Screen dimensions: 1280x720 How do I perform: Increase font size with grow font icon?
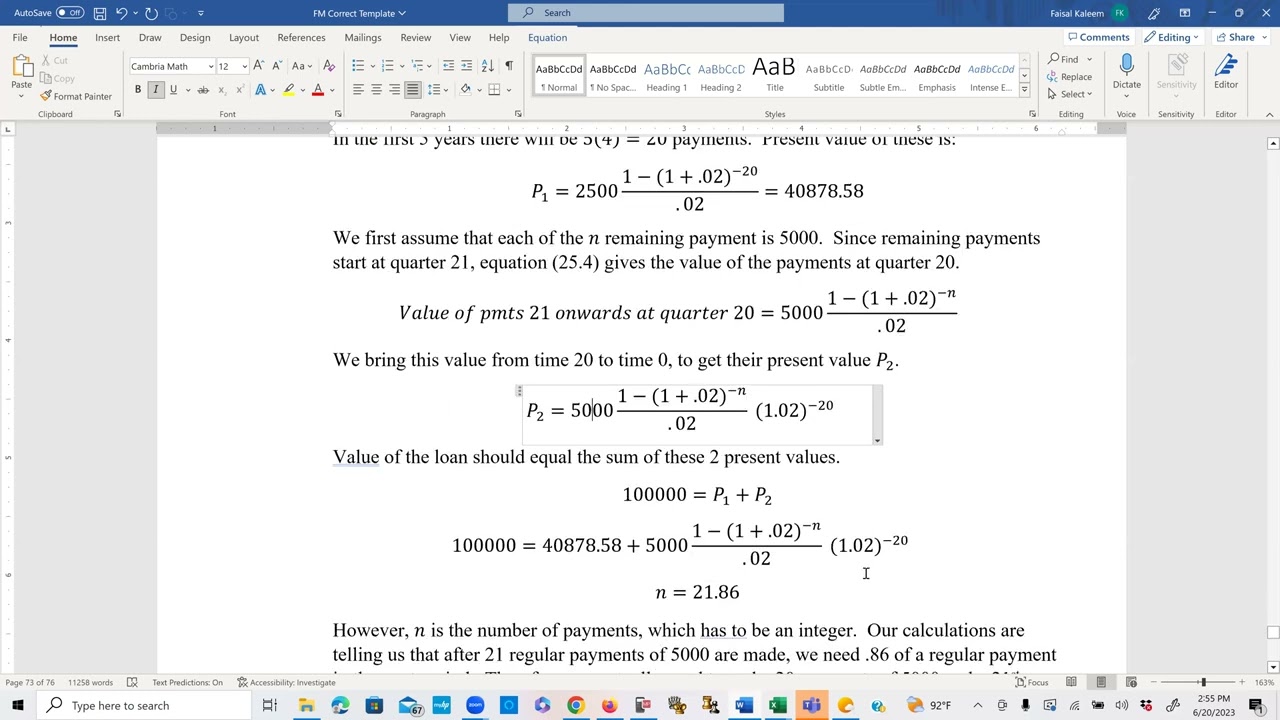coord(259,66)
